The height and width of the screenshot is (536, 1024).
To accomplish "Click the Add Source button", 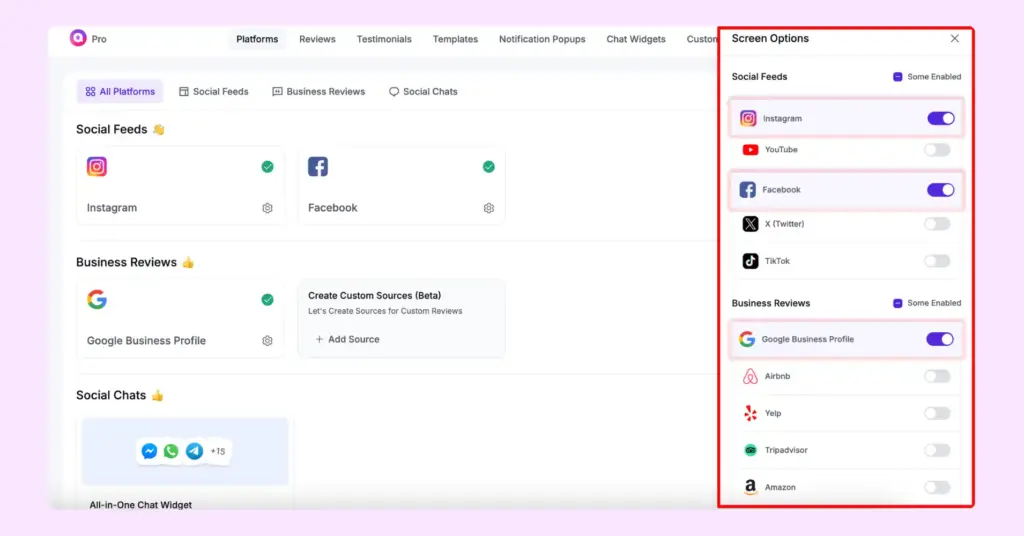I will pos(347,339).
